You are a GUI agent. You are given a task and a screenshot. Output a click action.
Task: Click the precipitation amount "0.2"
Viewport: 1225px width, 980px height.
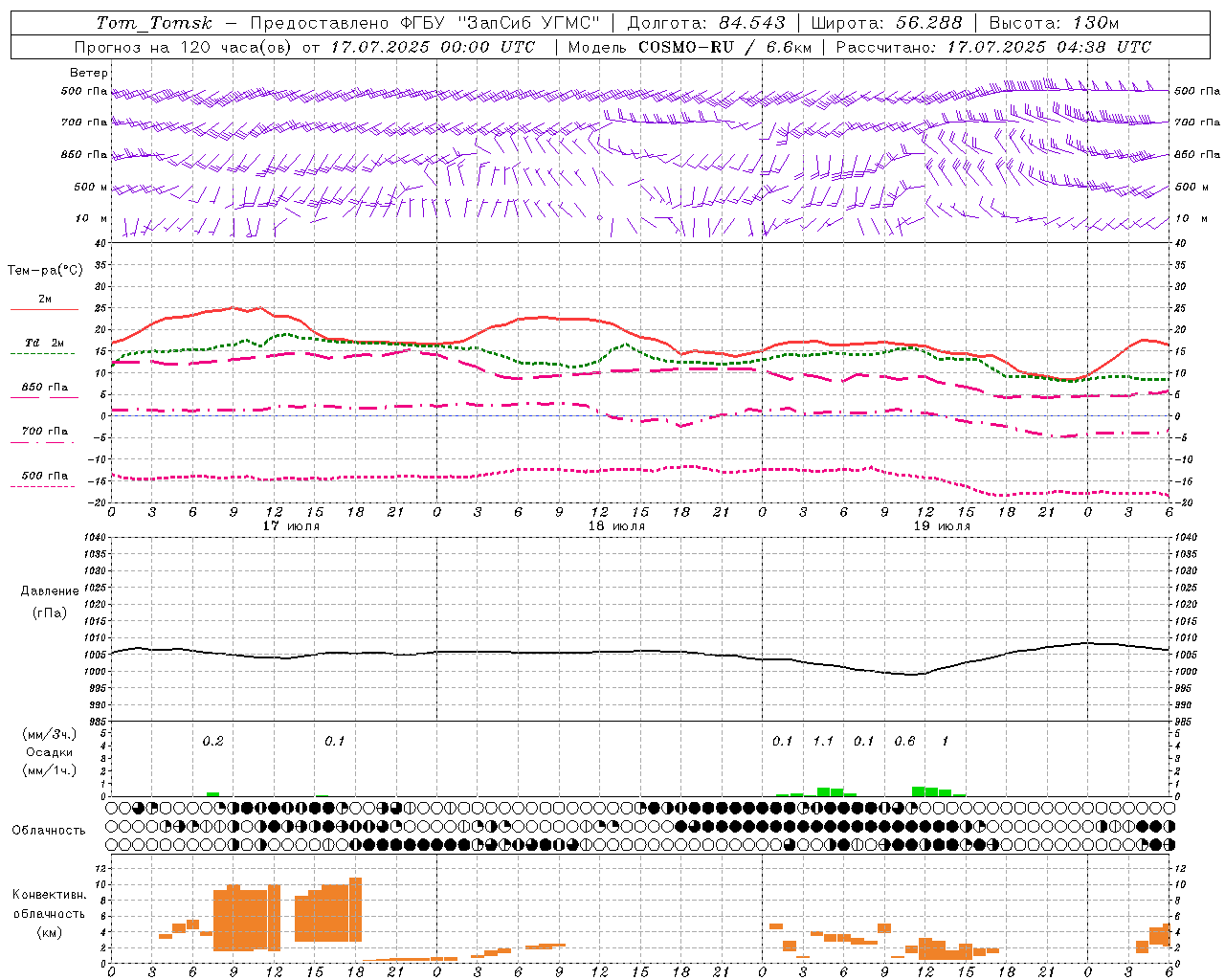[x=212, y=741]
